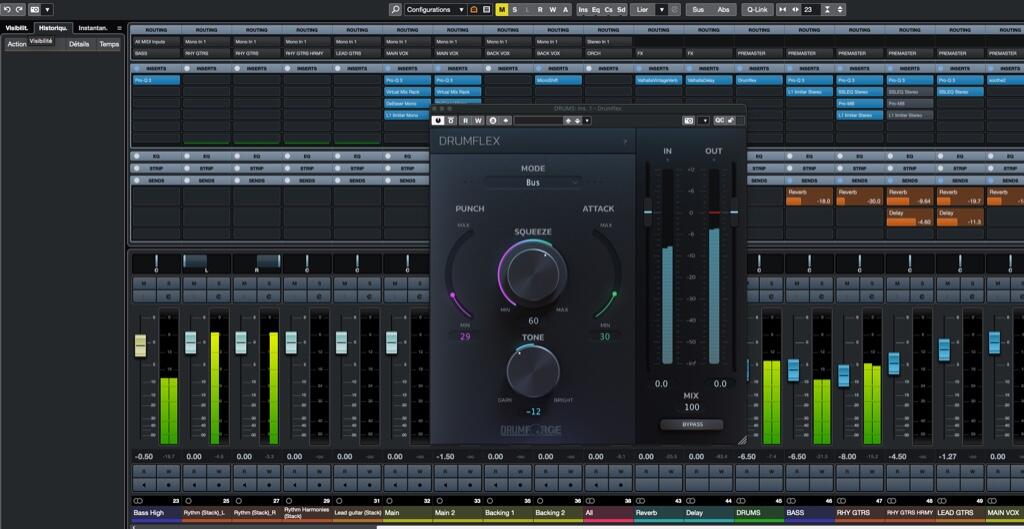1024x529 pixels.
Task: Open dropdown next to camera snapshot icon
Action: coord(47,10)
